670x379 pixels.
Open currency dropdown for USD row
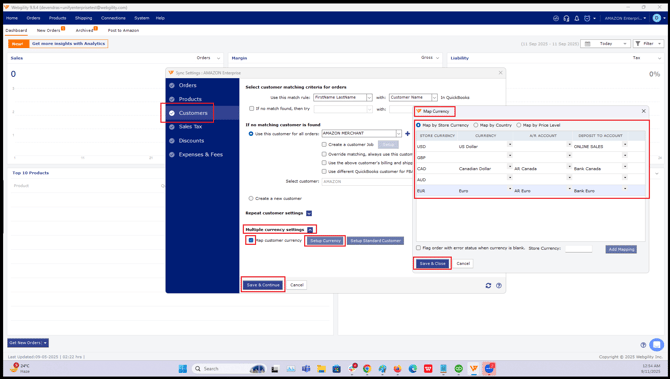coord(510,144)
